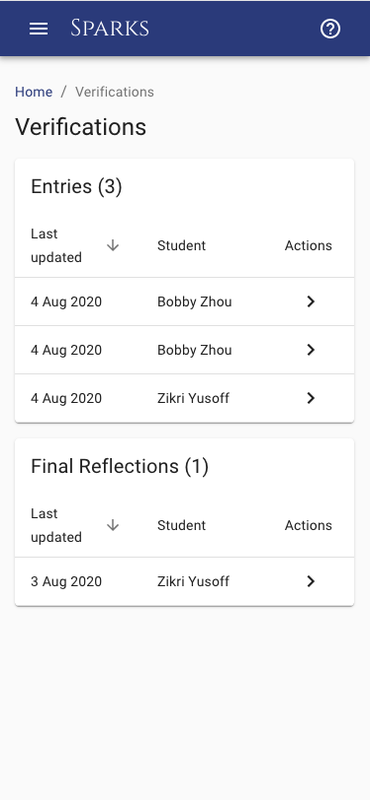370x800 pixels.
Task: Open the second Bobby Zhou entry chevron
Action: [x=310, y=350]
